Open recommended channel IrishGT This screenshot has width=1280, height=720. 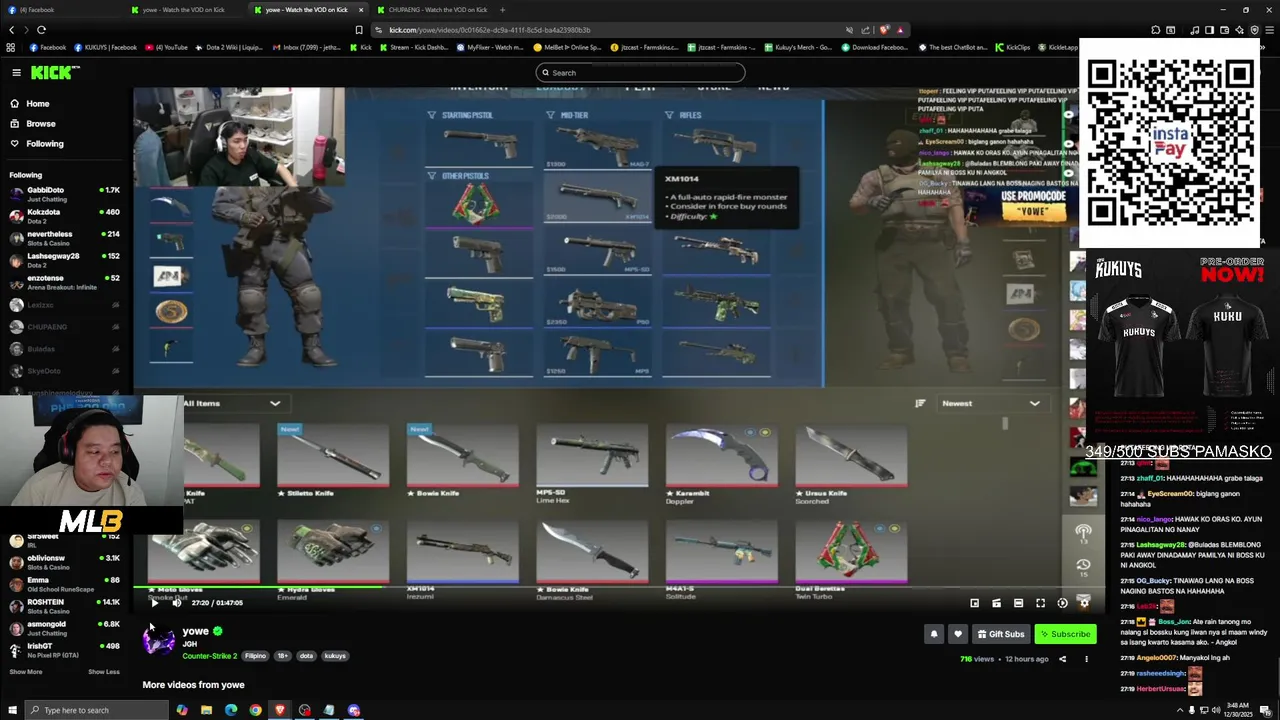pyautogui.click(x=65, y=650)
